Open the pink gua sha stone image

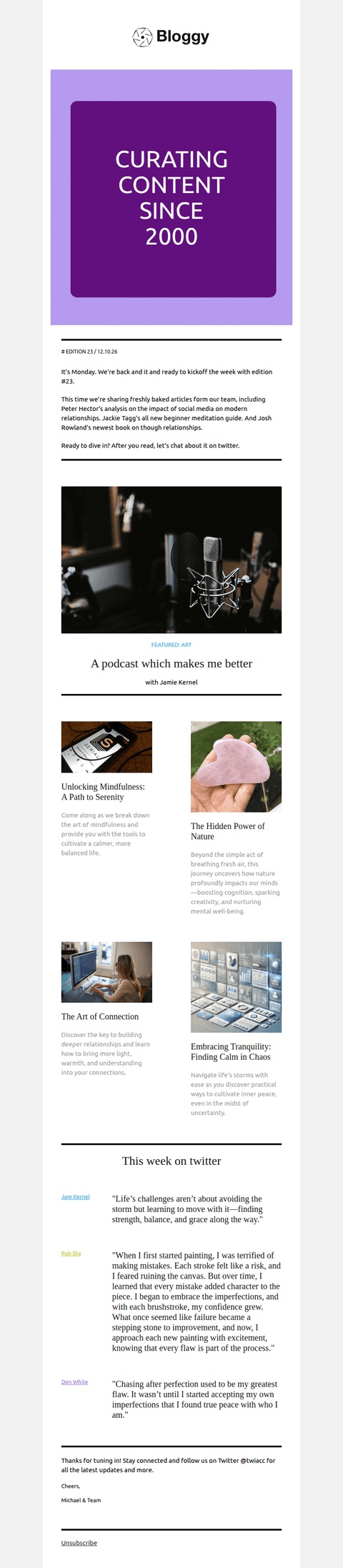(236, 766)
